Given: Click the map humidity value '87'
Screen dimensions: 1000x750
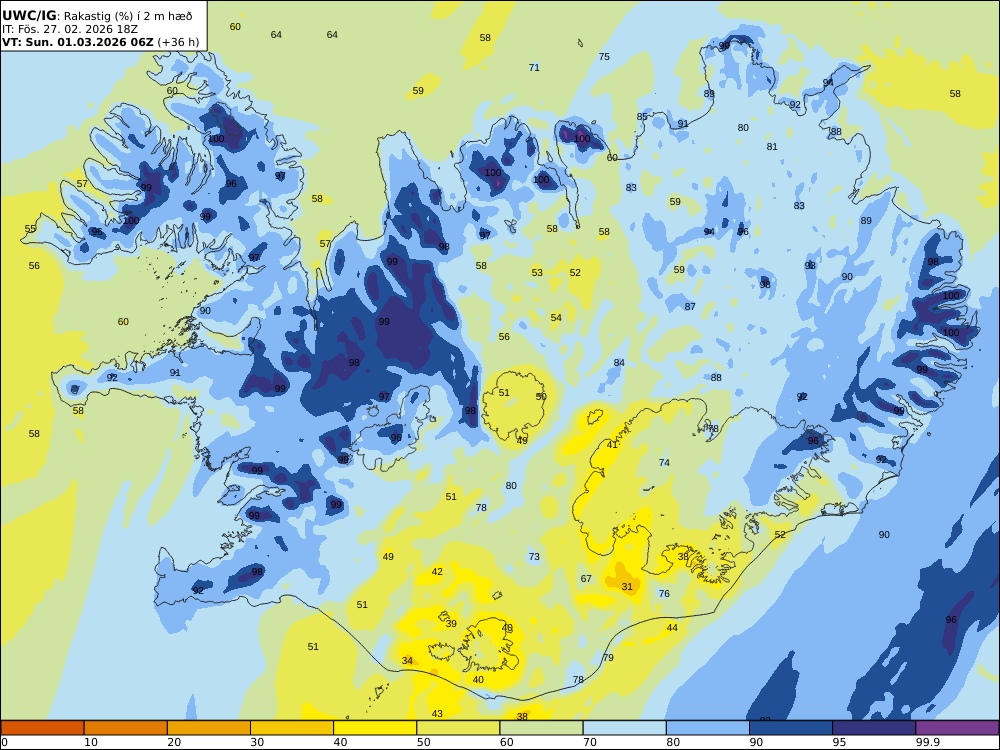Looking at the screenshot, I should pos(690,307).
